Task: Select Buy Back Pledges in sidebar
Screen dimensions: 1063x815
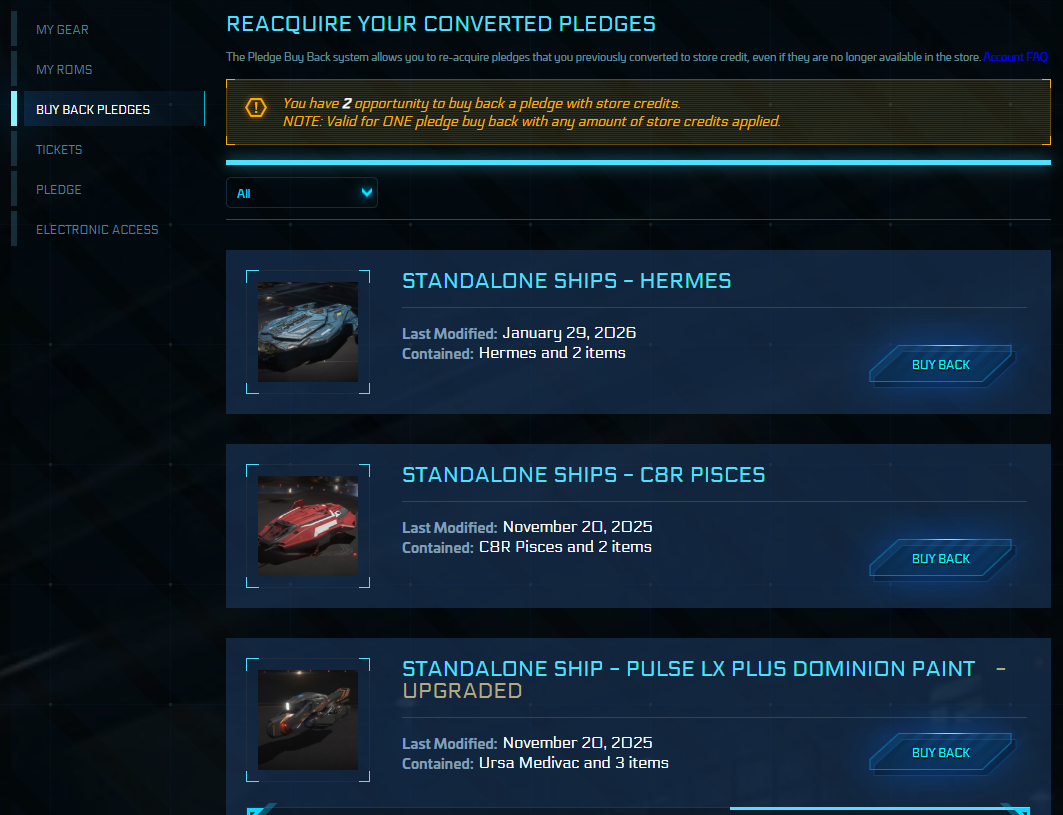Action: tap(93, 110)
